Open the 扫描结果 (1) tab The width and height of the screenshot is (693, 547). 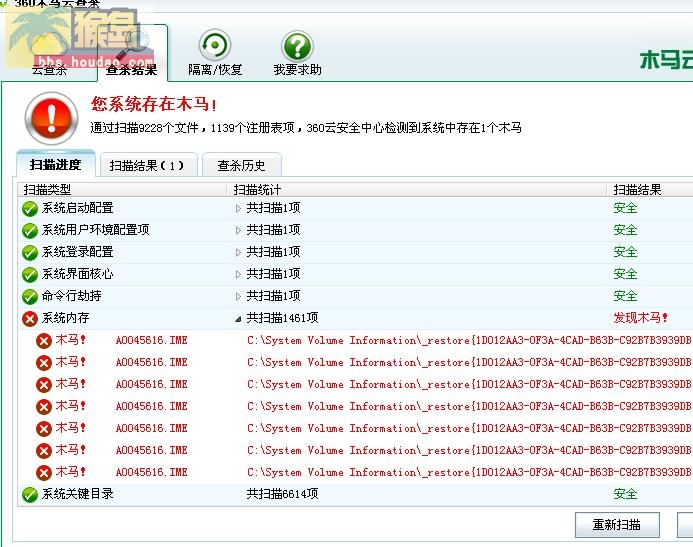click(x=148, y=165)
